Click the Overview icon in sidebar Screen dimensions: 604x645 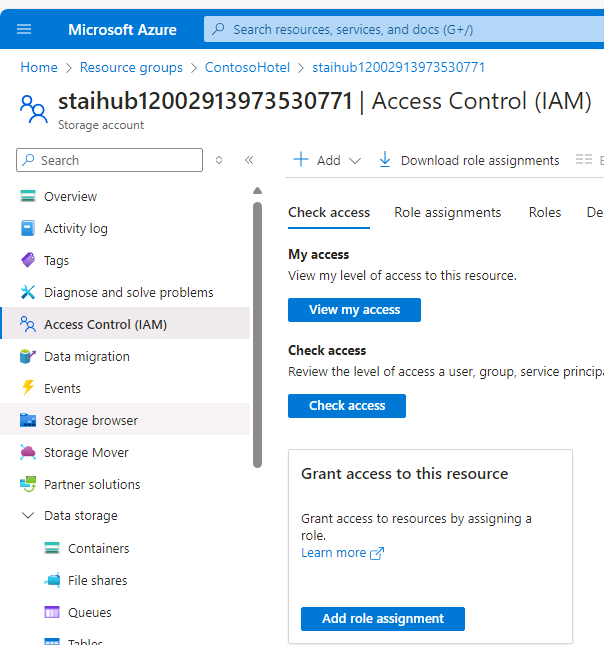(28, 196)
